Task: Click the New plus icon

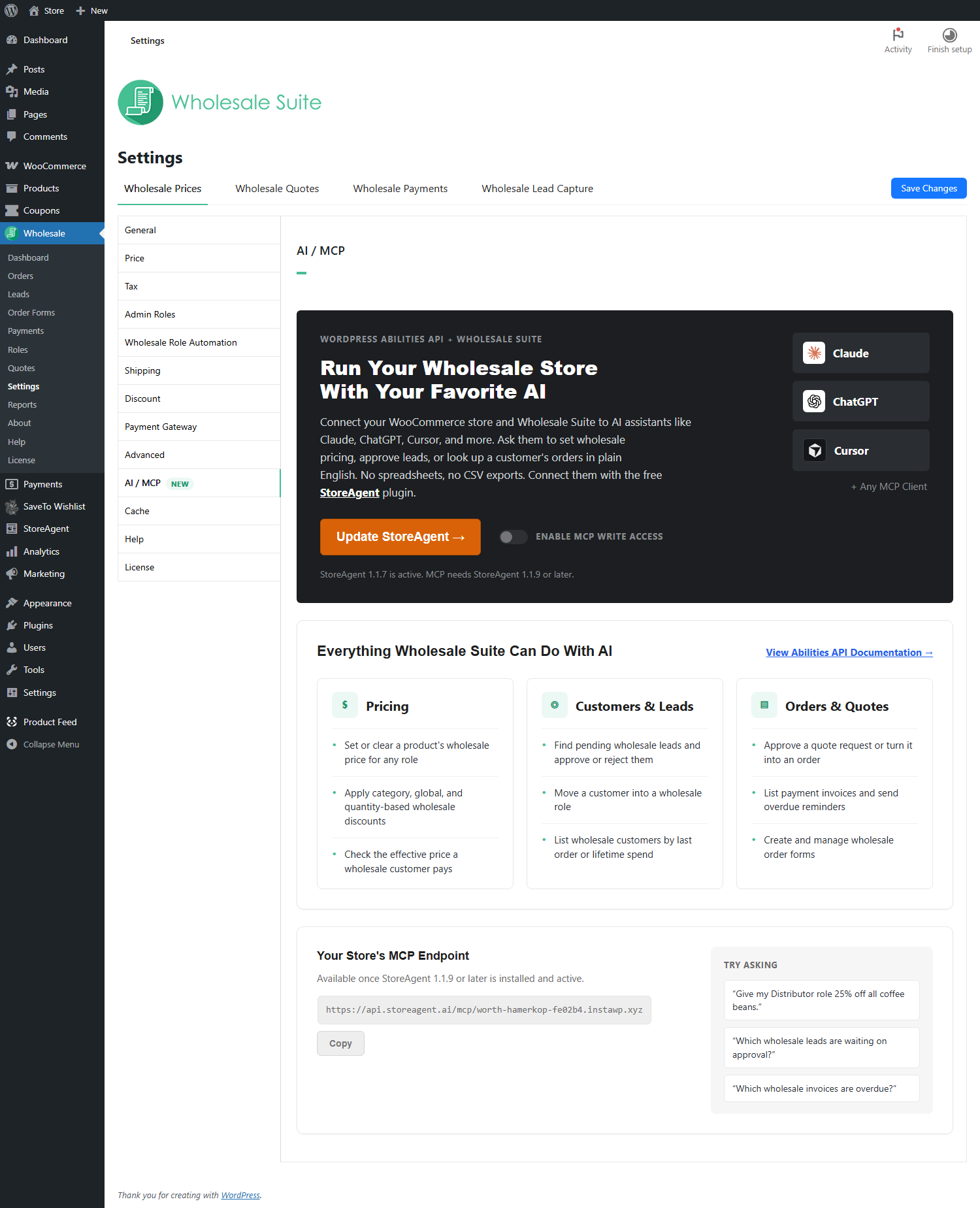Action: point(80,10)
